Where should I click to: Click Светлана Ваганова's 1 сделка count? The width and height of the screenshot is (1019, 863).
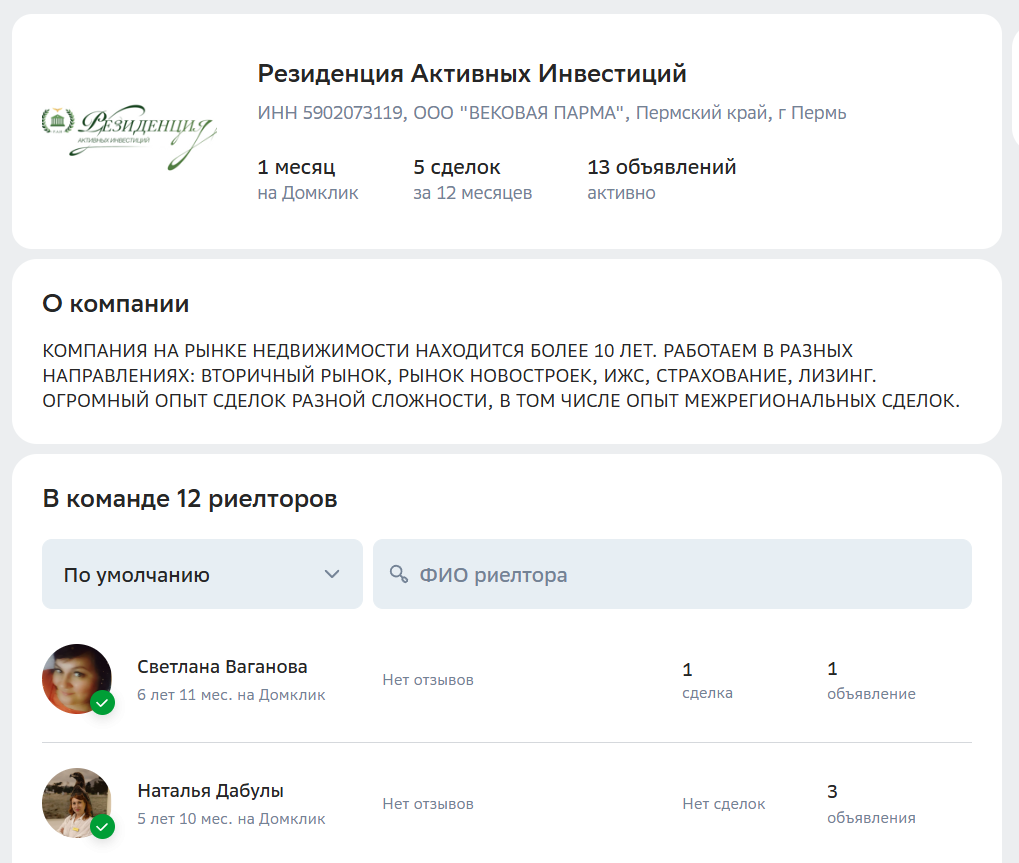click(x=707, y=680)
